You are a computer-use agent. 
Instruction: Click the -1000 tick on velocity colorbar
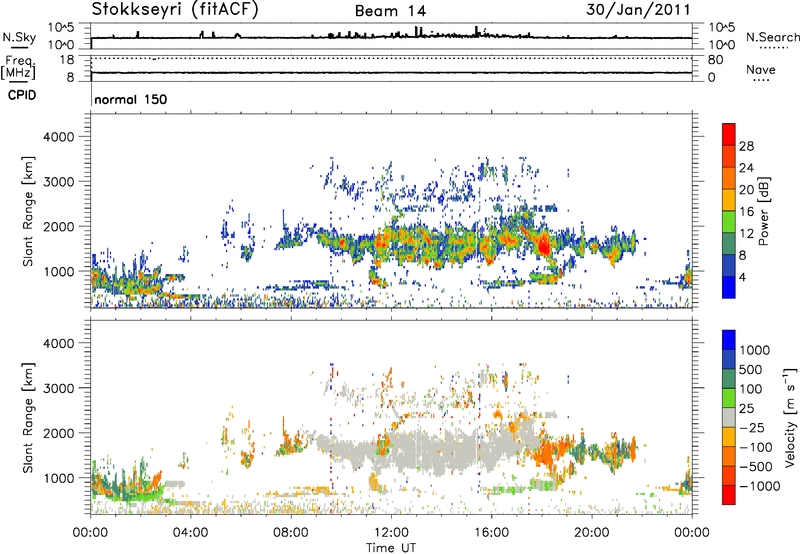pos(759,486)
